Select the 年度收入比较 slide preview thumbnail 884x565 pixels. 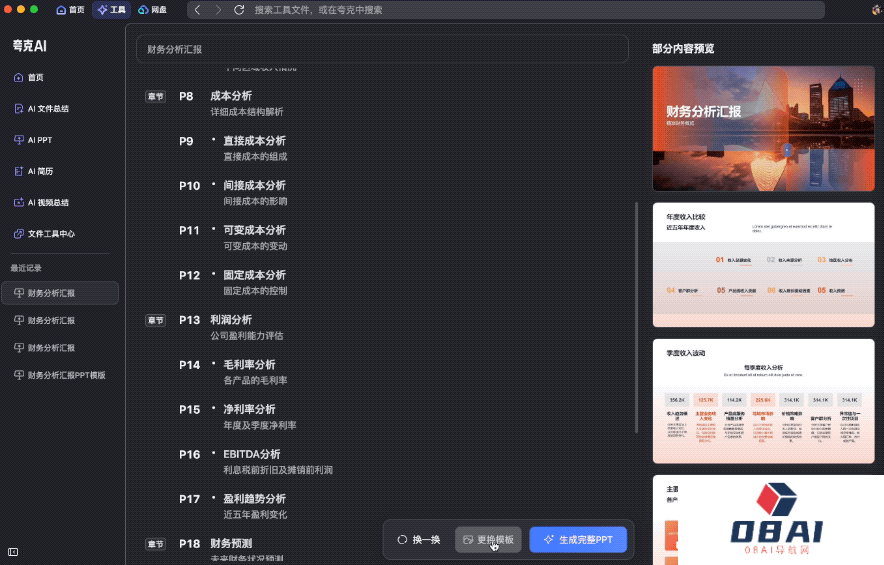pyautogui.click(x=763, y=265)
